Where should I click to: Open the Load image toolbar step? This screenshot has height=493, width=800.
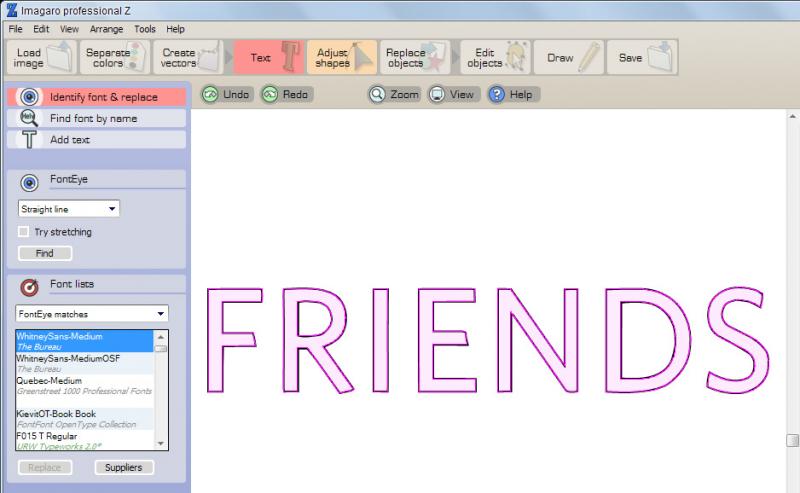tap(42, 58)
